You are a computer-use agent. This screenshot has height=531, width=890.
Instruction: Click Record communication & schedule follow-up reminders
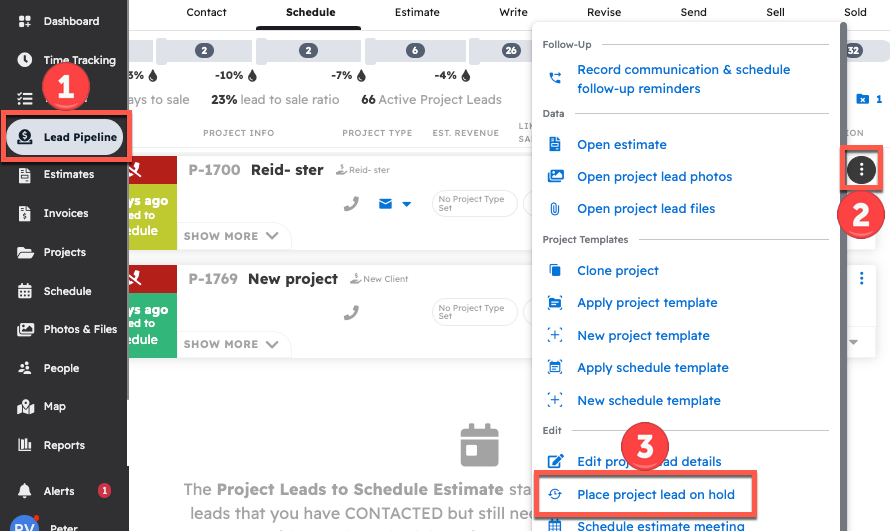(x=683, y=79)
